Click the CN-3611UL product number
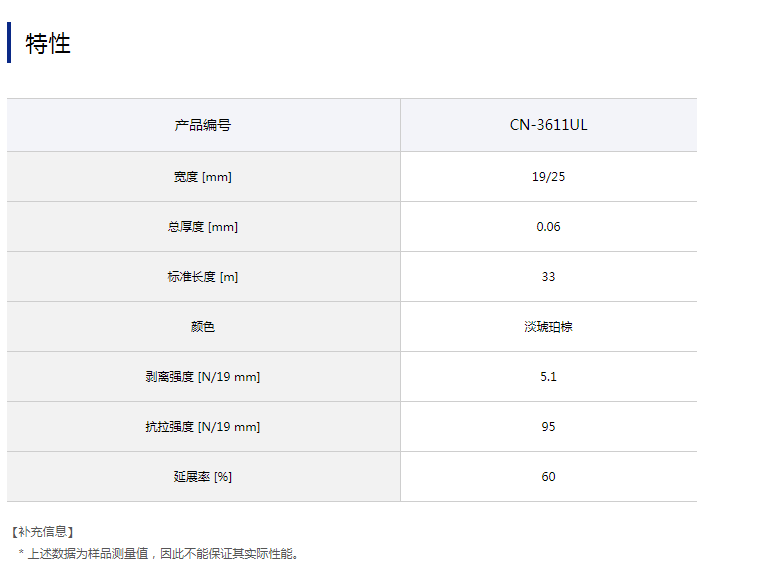760x573 pixels. pyautogui.click(x=548, y=125)
